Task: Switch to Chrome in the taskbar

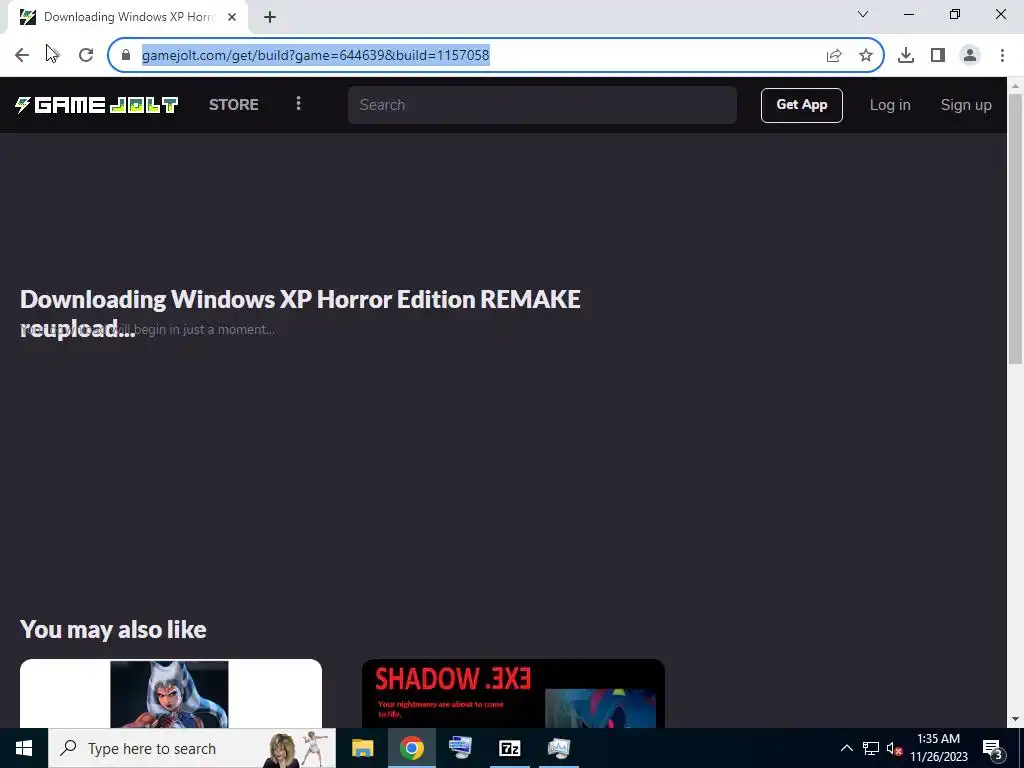Action: point(411,748)
